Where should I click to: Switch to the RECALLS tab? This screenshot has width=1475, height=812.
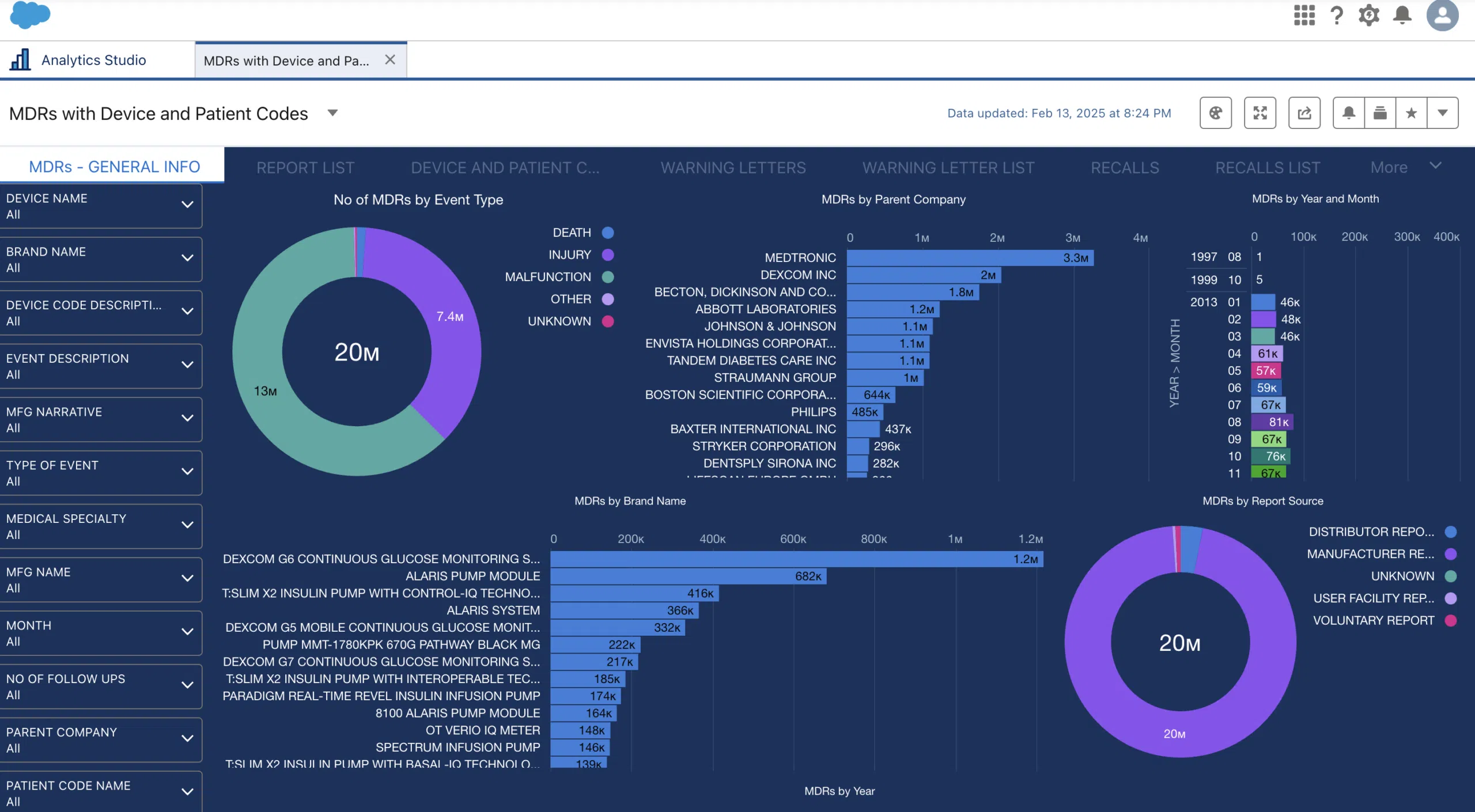coord(1125,168)
